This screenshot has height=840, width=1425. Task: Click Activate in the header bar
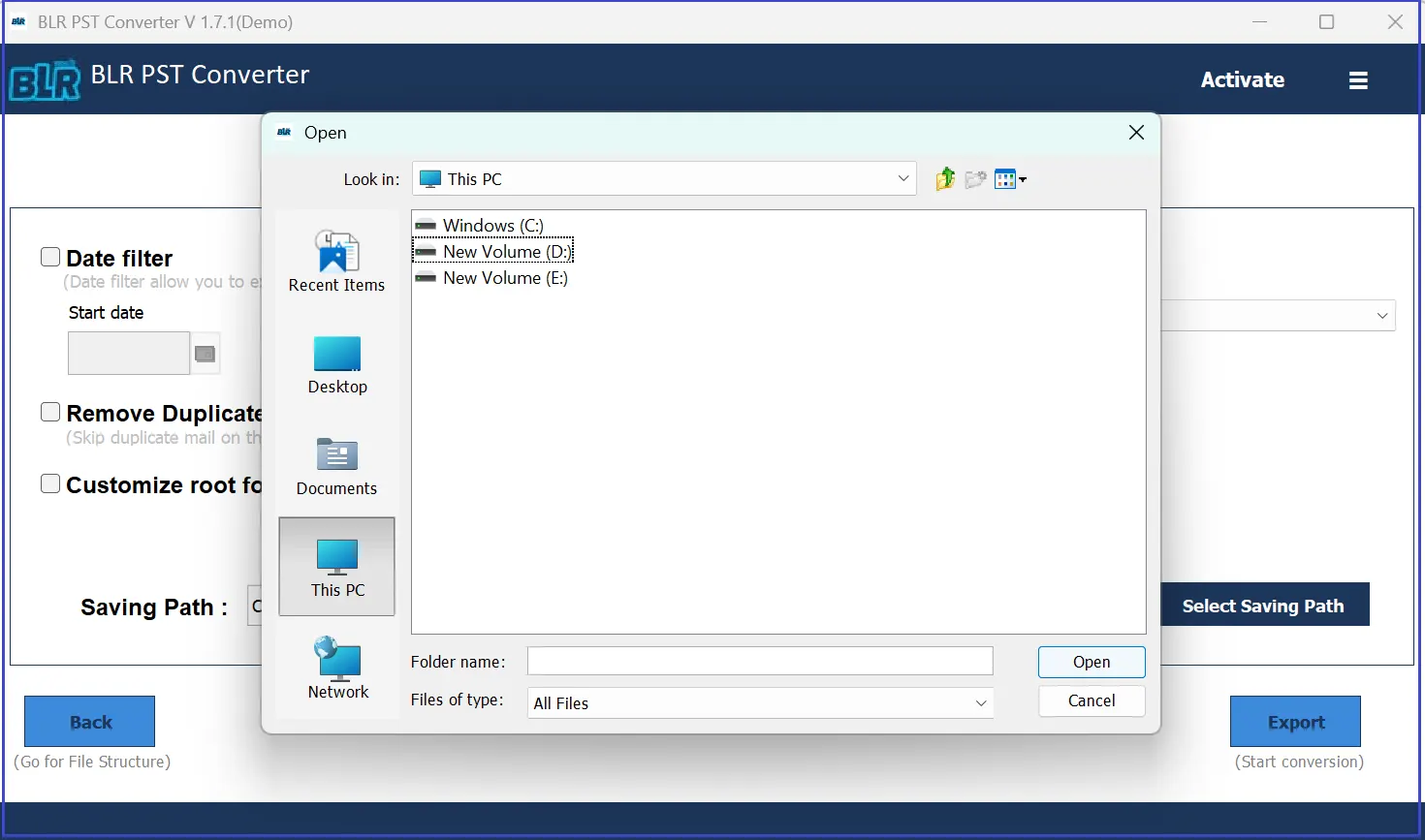1242,80
